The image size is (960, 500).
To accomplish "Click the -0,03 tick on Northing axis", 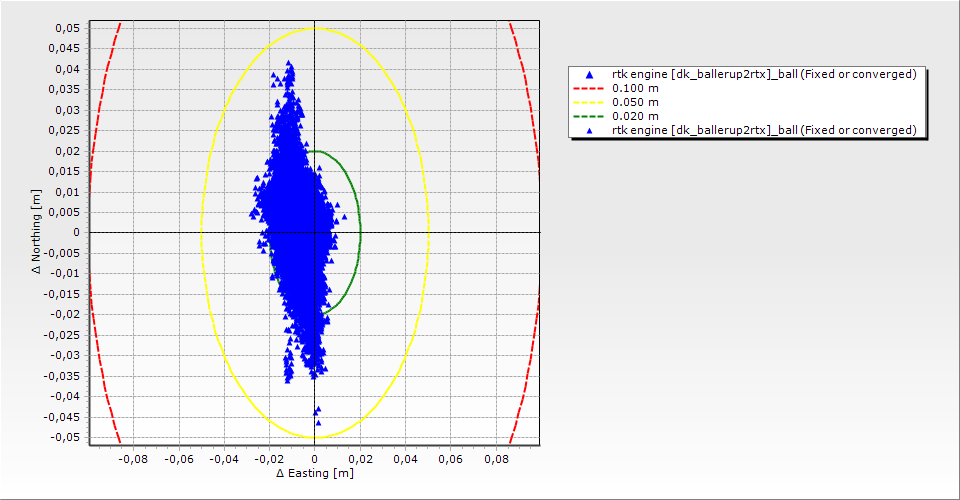I will tap(64, 356).
